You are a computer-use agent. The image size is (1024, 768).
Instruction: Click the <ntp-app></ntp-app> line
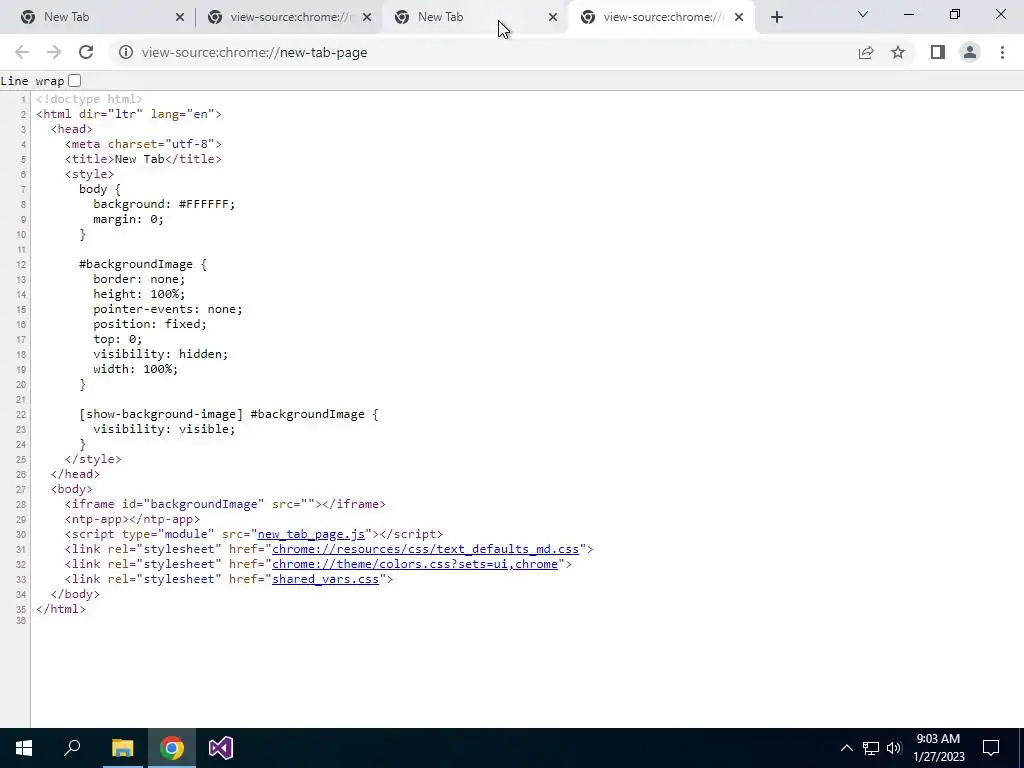coord(133,519)
